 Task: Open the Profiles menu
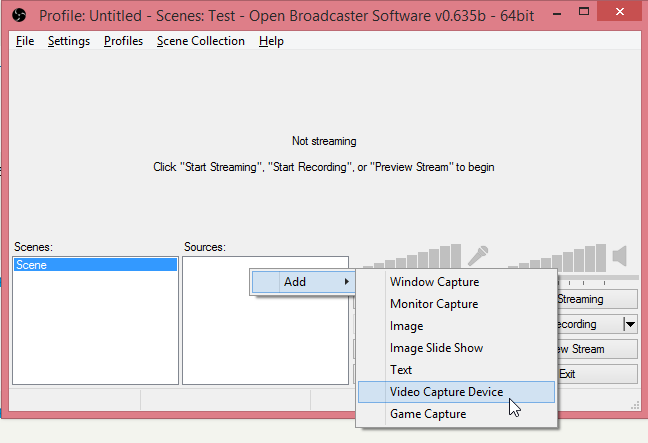point(123,41)
